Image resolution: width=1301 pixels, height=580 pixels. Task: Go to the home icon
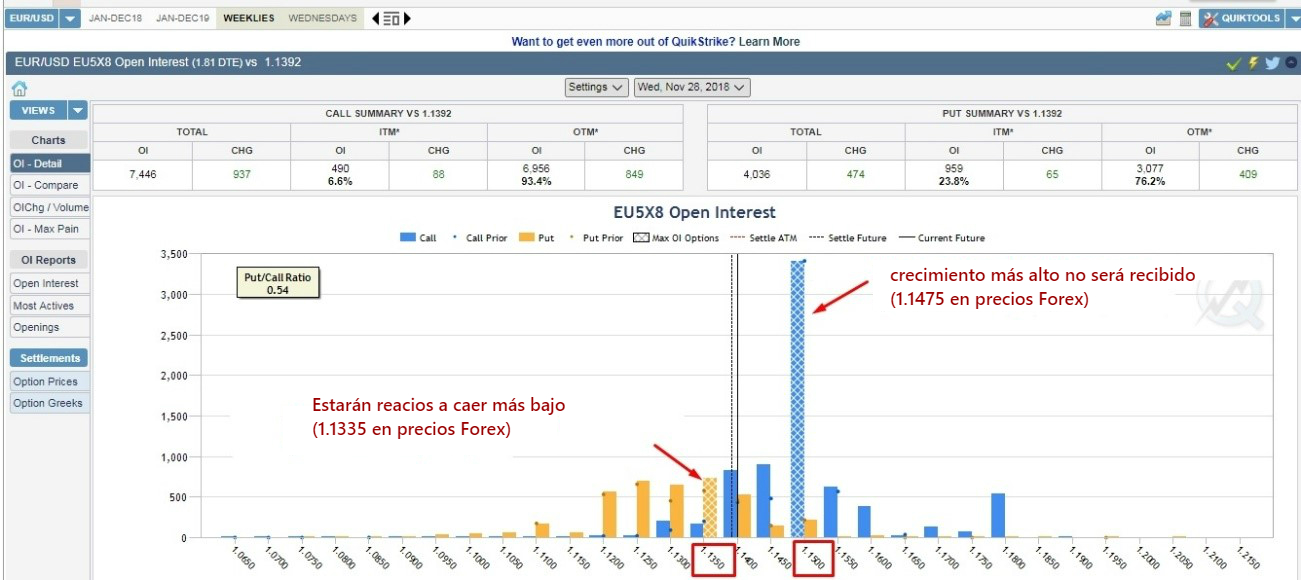tap(19, 88)
